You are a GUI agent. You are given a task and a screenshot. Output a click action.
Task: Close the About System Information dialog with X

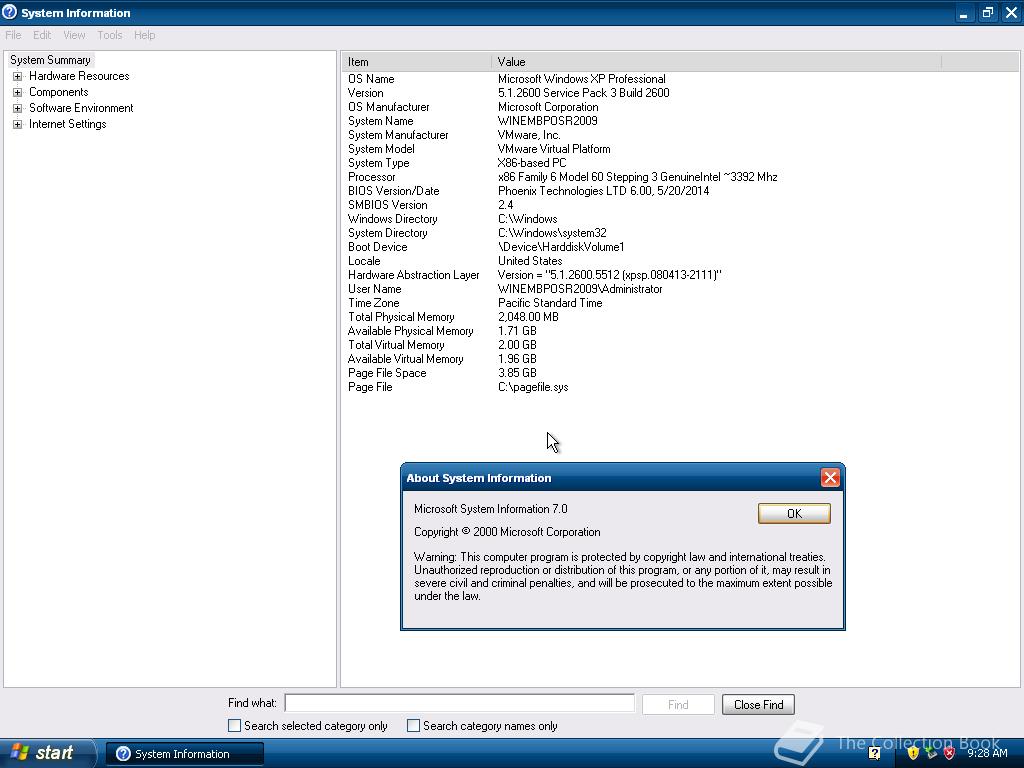point(830,478)
